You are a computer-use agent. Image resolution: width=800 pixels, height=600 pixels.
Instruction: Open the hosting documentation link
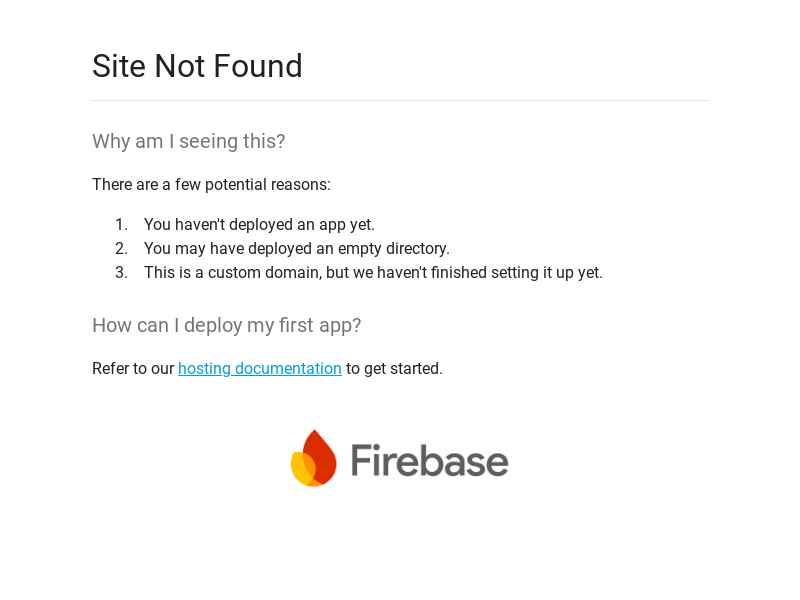(260, 369)
